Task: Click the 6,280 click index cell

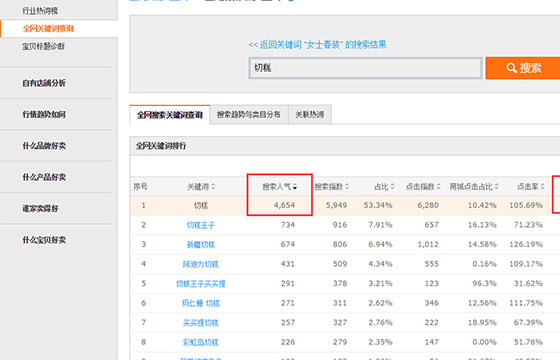Action: click(428, 205)
